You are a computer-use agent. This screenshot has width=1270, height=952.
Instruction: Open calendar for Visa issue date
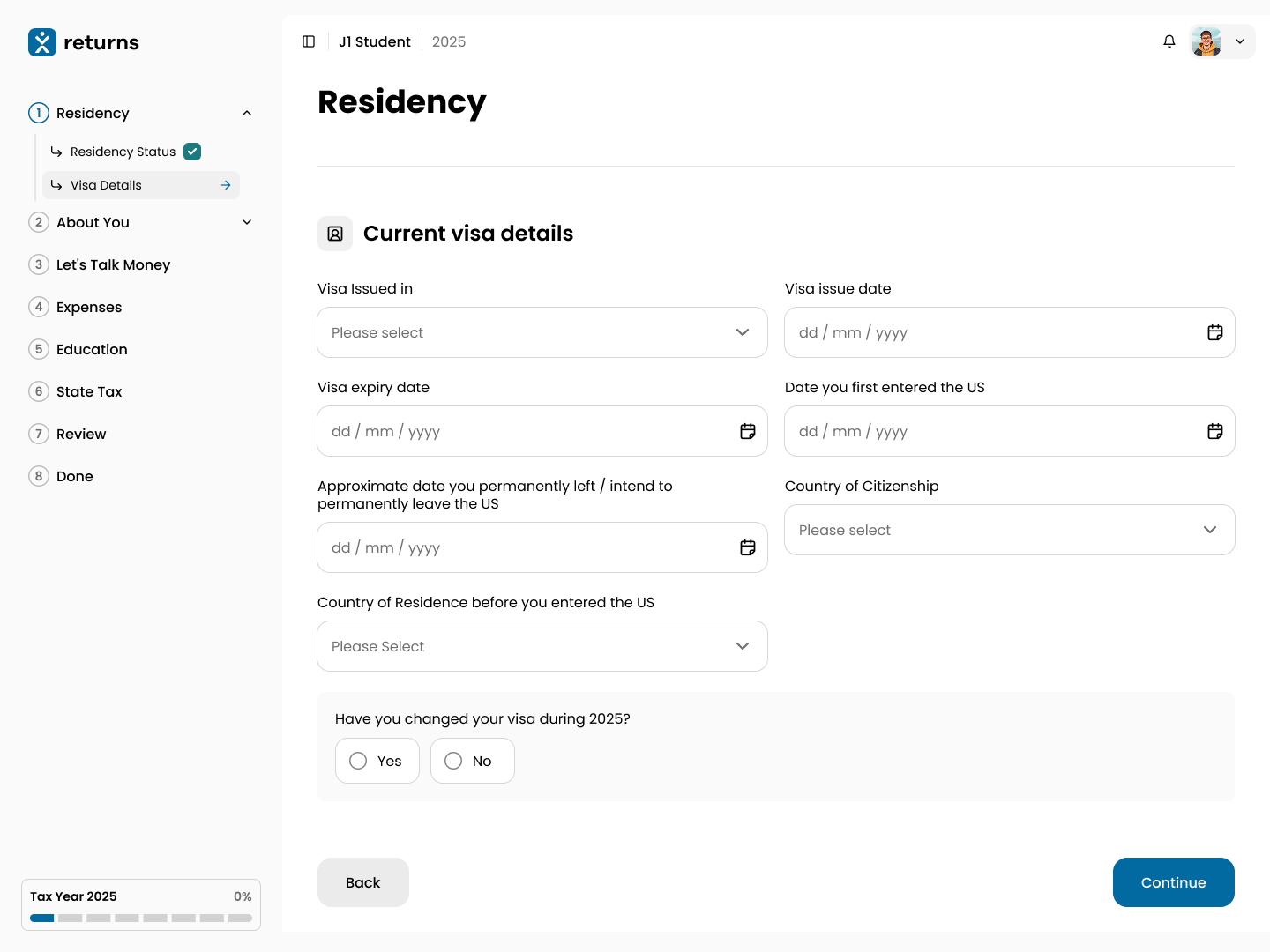click(1214, 332)
